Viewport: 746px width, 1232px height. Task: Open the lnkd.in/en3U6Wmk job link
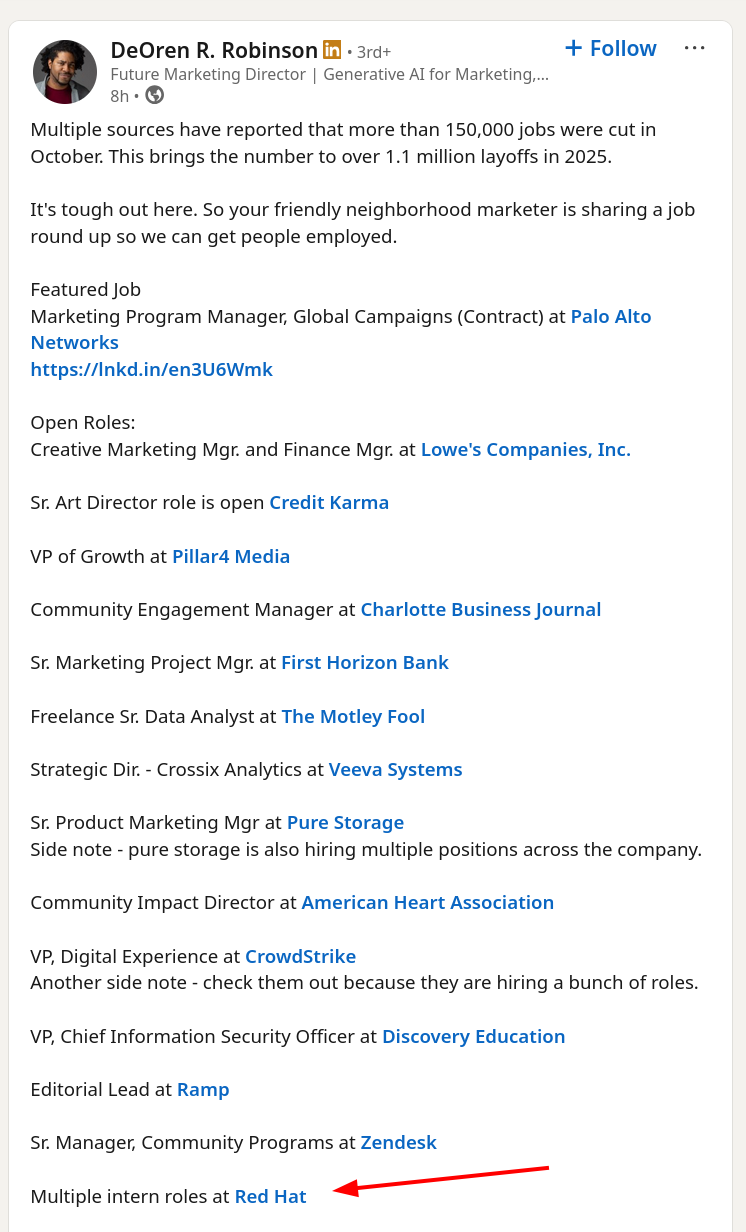click(151, 369)
